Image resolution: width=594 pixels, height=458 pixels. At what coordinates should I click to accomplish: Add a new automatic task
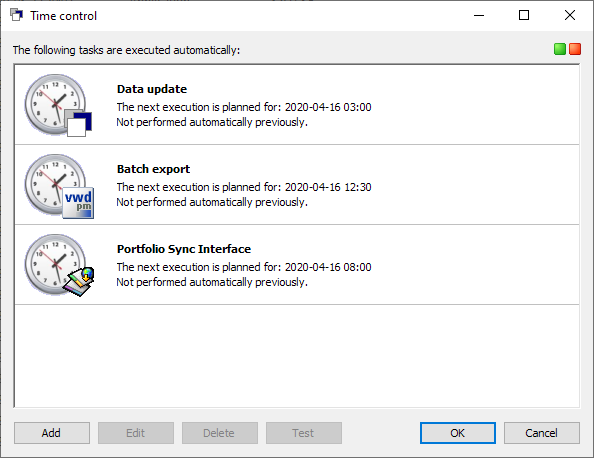pyautogui.click(x=52, y=433)
